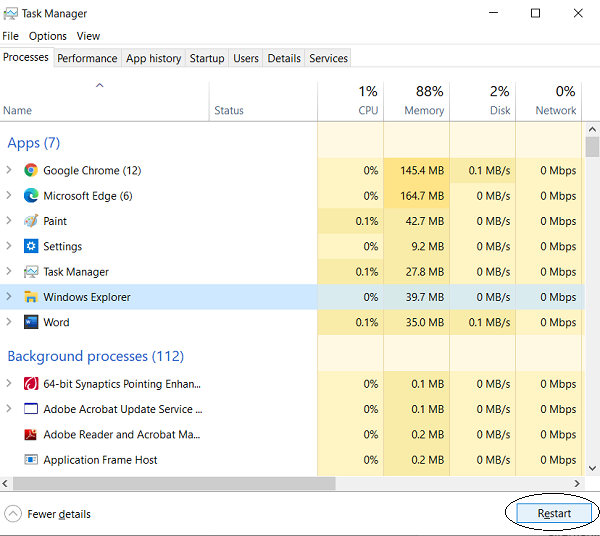Open the Options menu

[x=48, y=36]
